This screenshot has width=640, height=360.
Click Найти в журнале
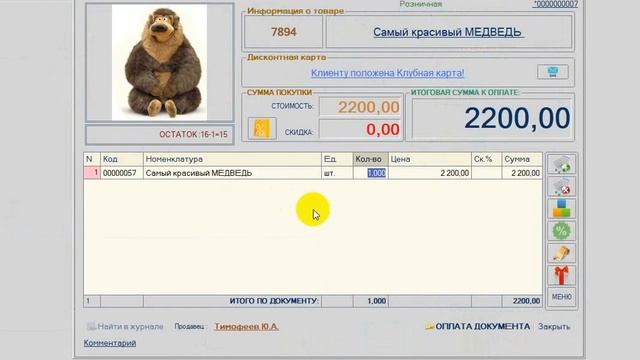point(125,327)
